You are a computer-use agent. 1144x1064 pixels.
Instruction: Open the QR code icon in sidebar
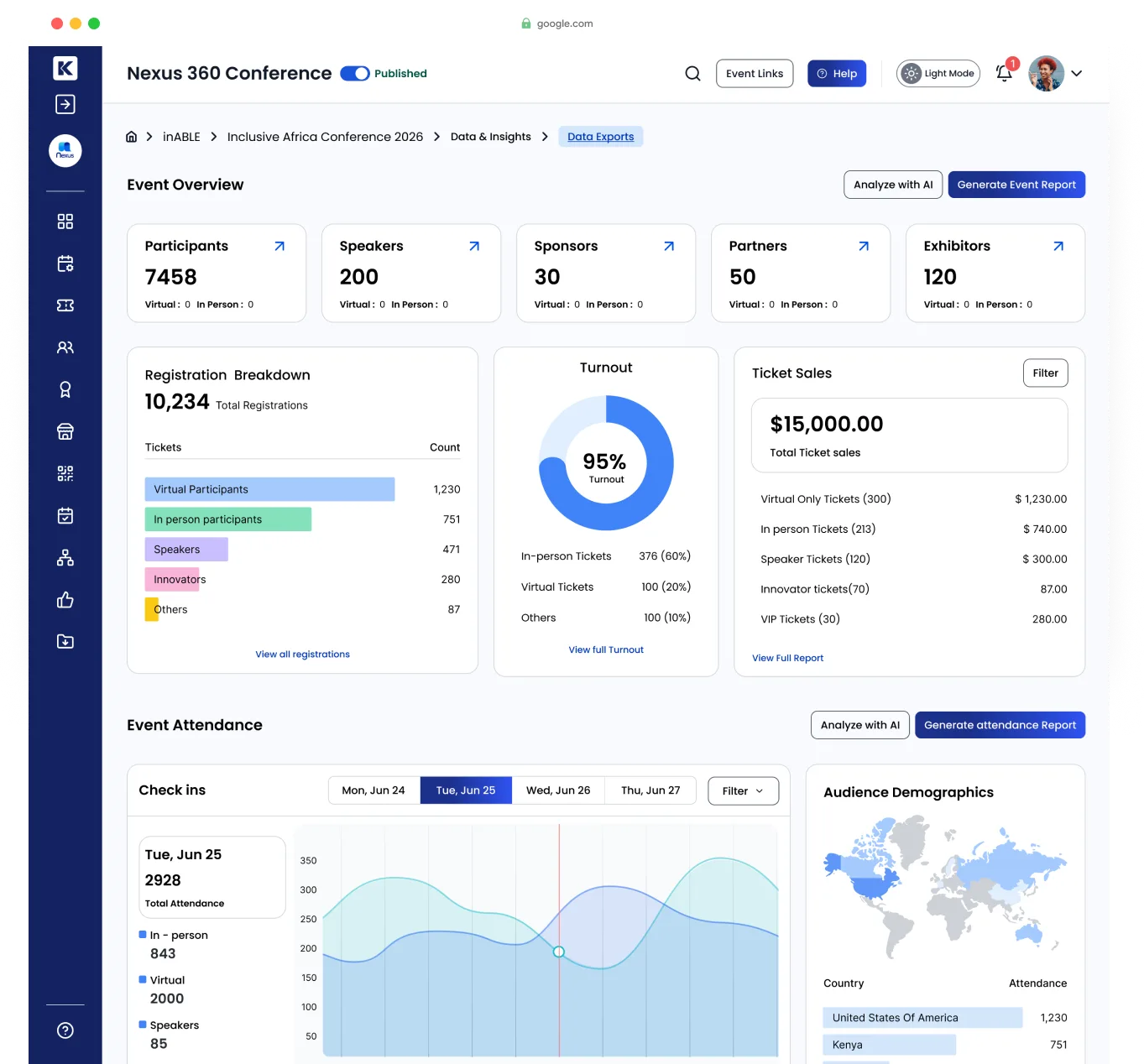(x=65, y=473)
